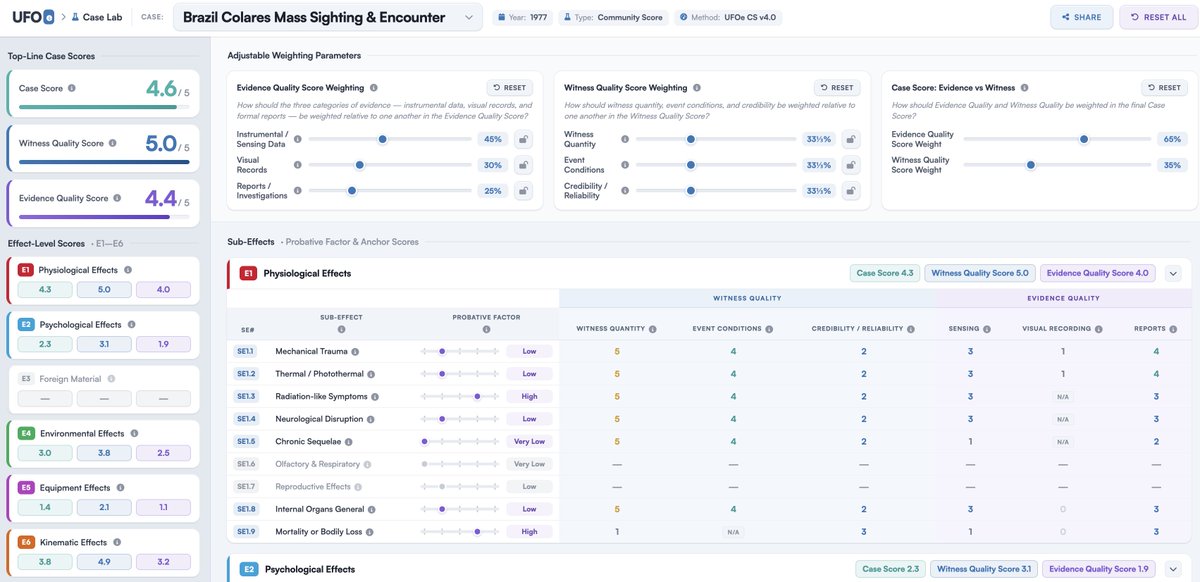Click info icon next to Mechanical Trauma
Image resolution: width=1200 pixels, height=582 pixels.
[x=355, y=352]
